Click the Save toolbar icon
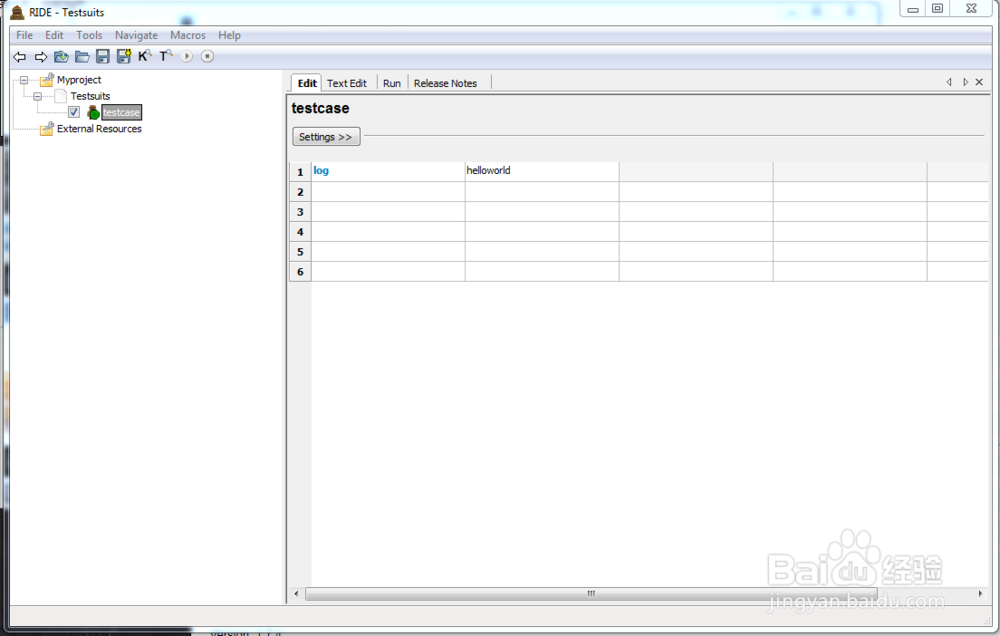 pos(103,57)
